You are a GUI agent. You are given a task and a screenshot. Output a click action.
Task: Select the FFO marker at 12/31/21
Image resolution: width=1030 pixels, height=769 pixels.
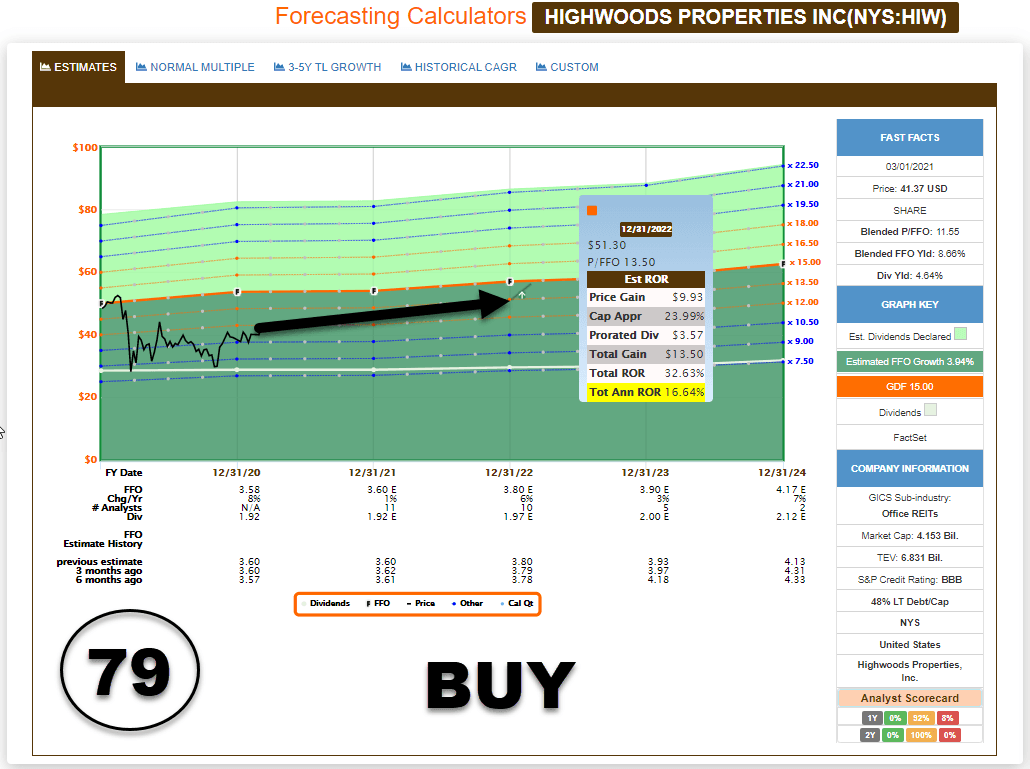[374, 291]
